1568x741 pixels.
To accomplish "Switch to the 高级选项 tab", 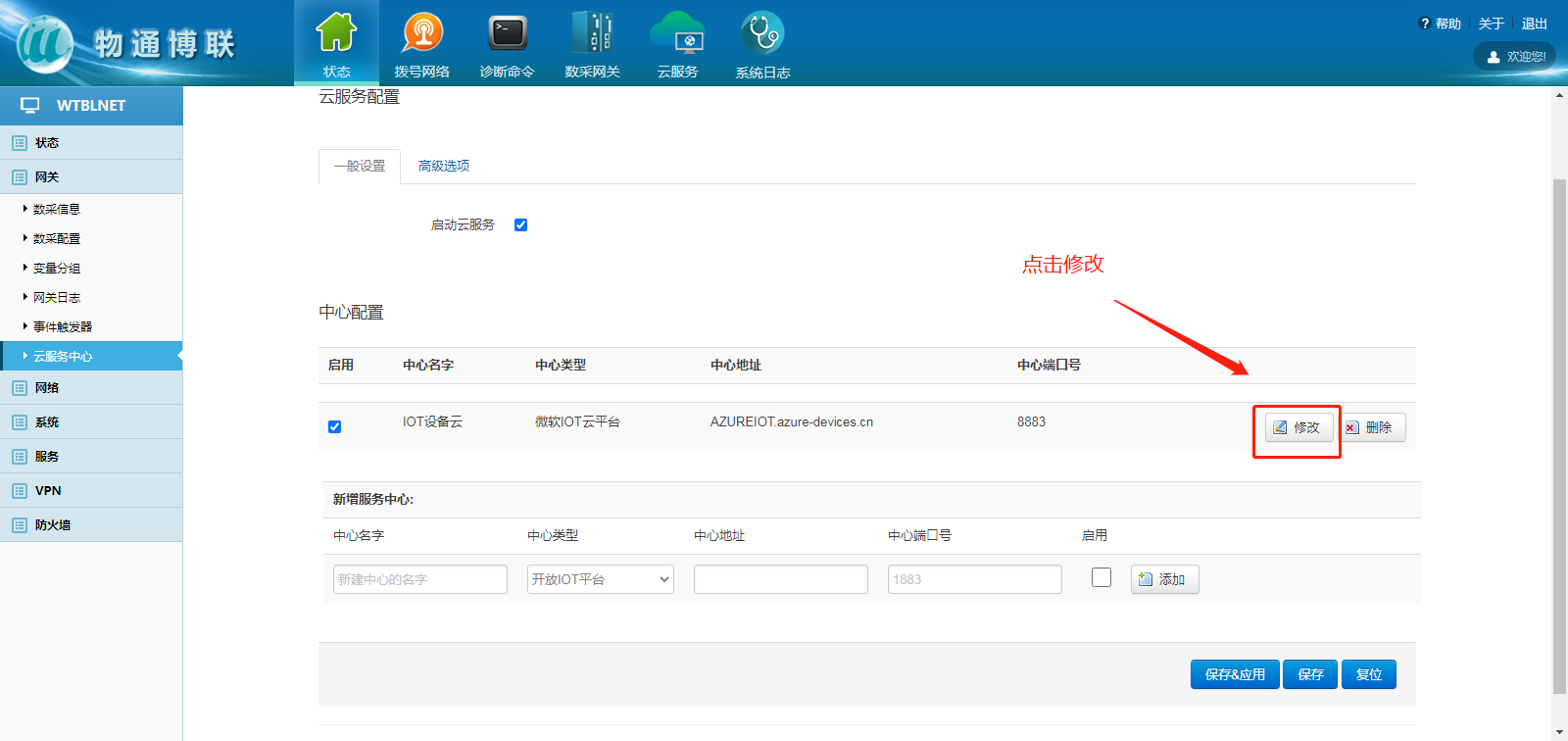I will point(444,167).
